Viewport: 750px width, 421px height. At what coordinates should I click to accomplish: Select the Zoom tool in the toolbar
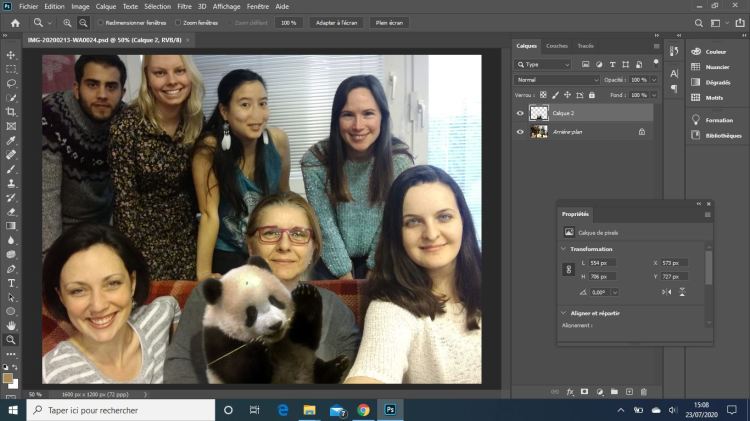click(x=11, y=340)
